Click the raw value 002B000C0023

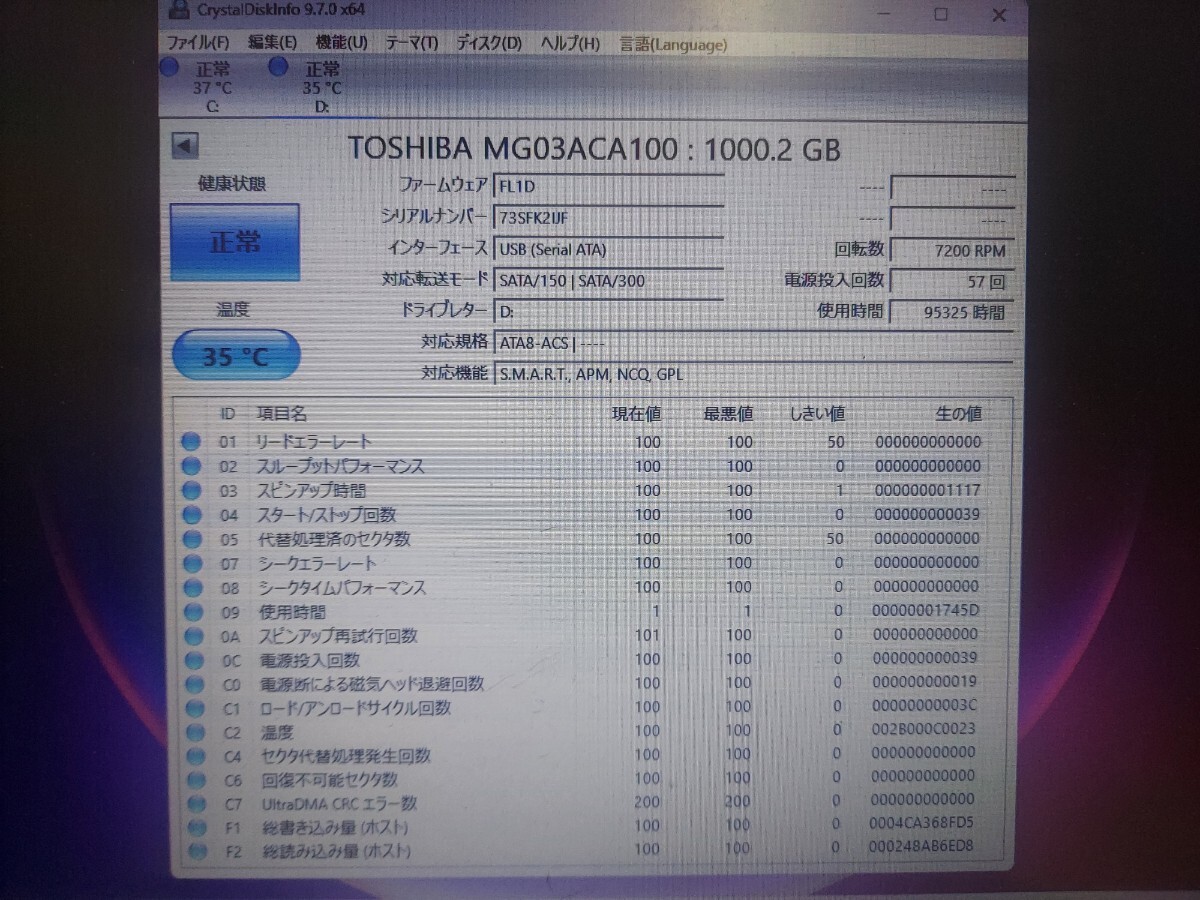(923, 731)
